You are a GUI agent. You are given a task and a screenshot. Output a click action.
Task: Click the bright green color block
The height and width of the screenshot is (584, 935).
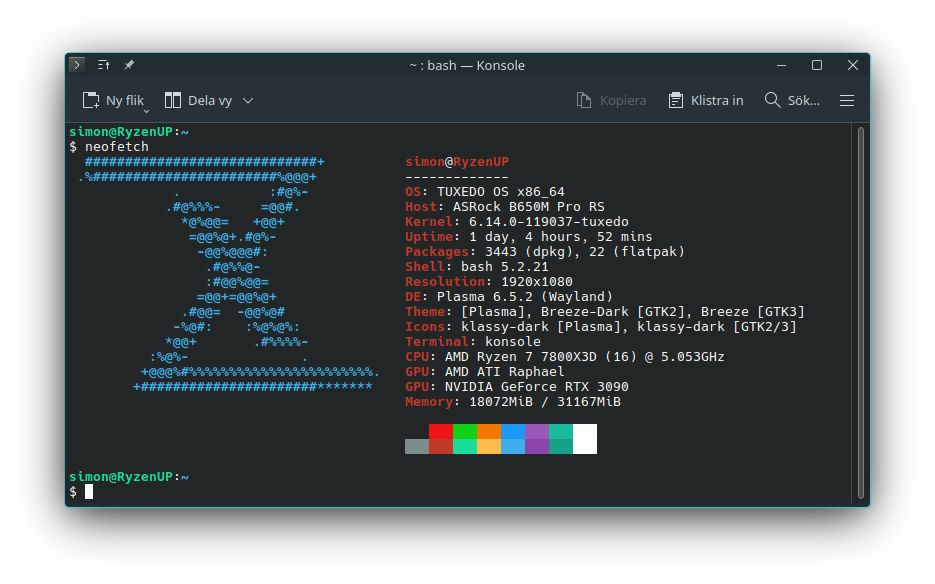pos(465,431)
